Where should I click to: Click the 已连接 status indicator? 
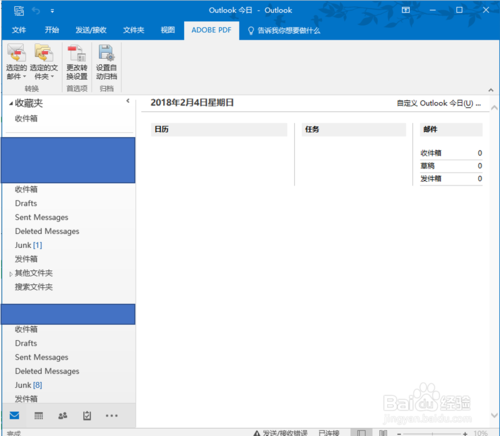click(x=329, y=433)
